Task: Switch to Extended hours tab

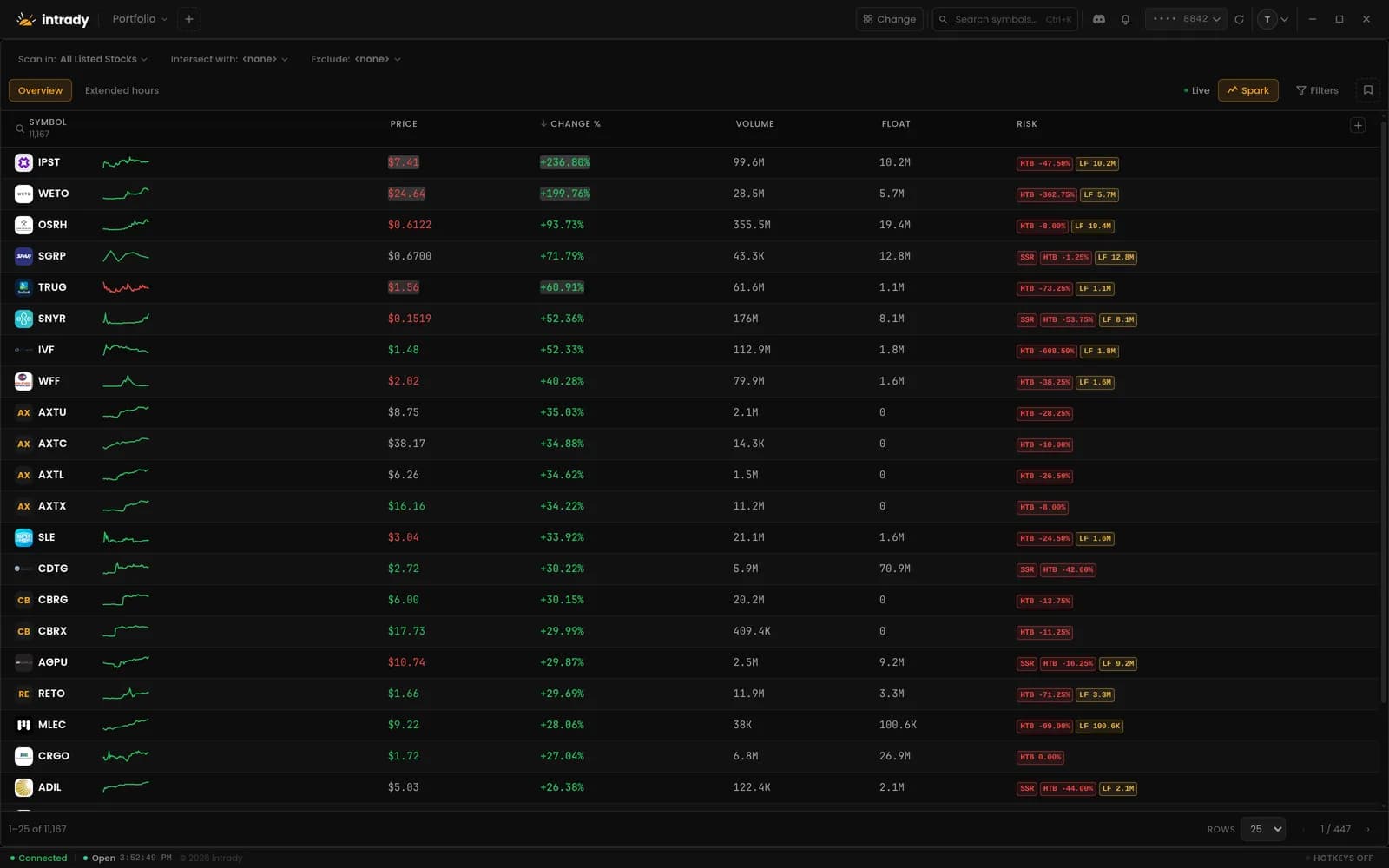Action: tap(122, 90)
